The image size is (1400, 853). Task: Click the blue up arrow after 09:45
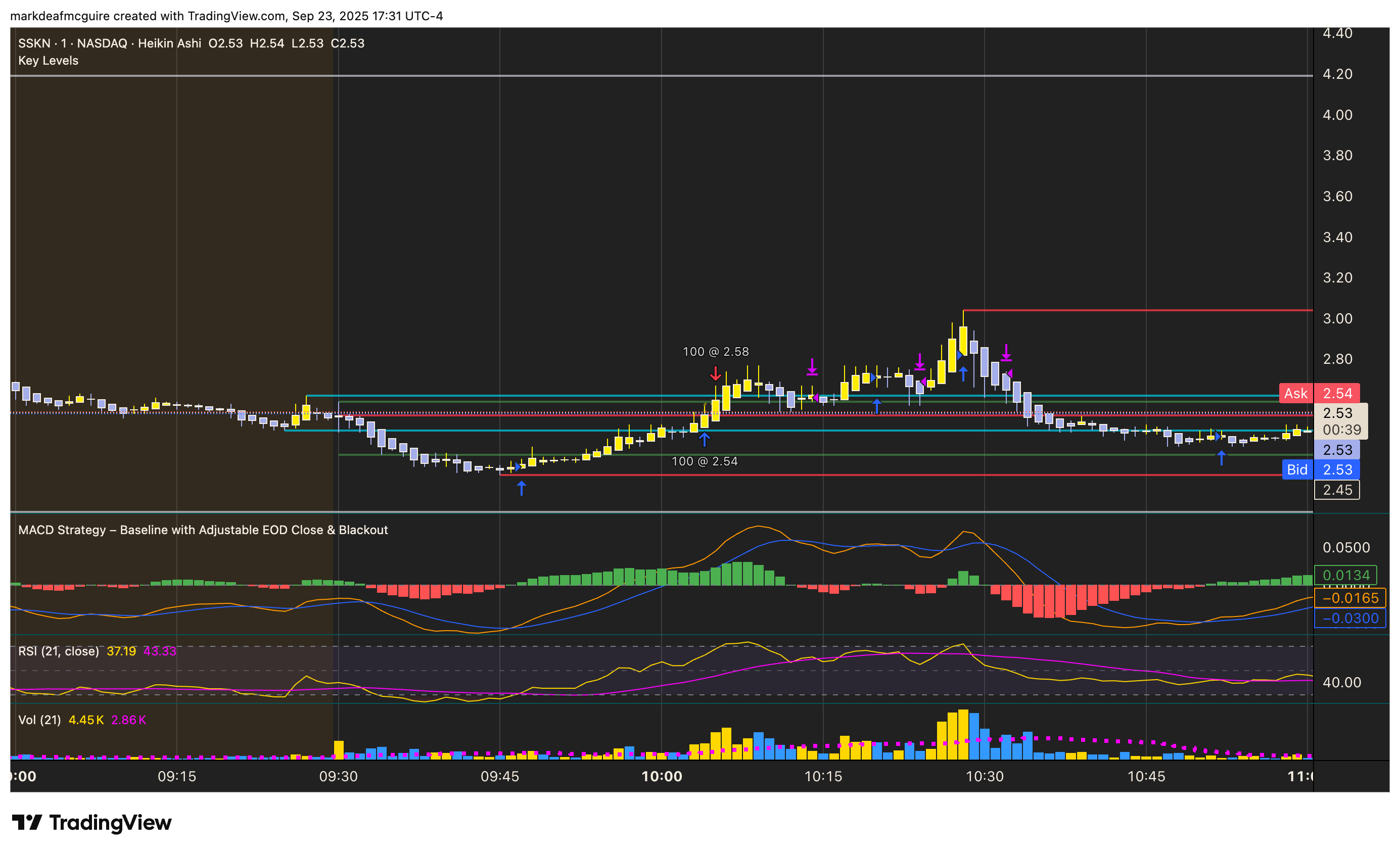[521, 488]
